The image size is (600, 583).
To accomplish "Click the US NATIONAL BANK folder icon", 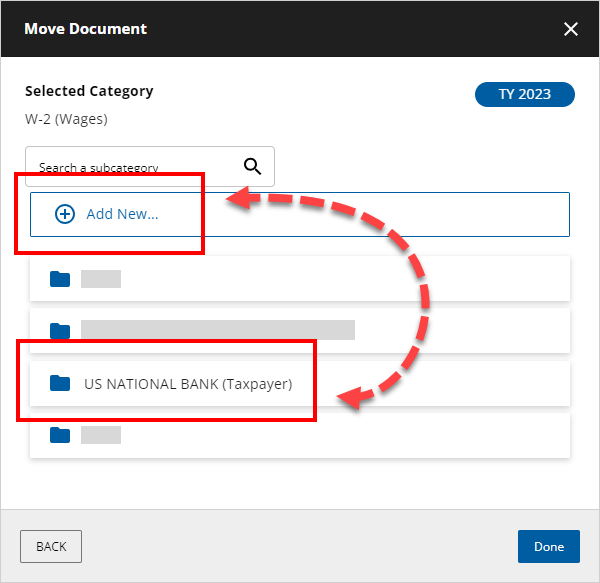I will coord(60,383).
